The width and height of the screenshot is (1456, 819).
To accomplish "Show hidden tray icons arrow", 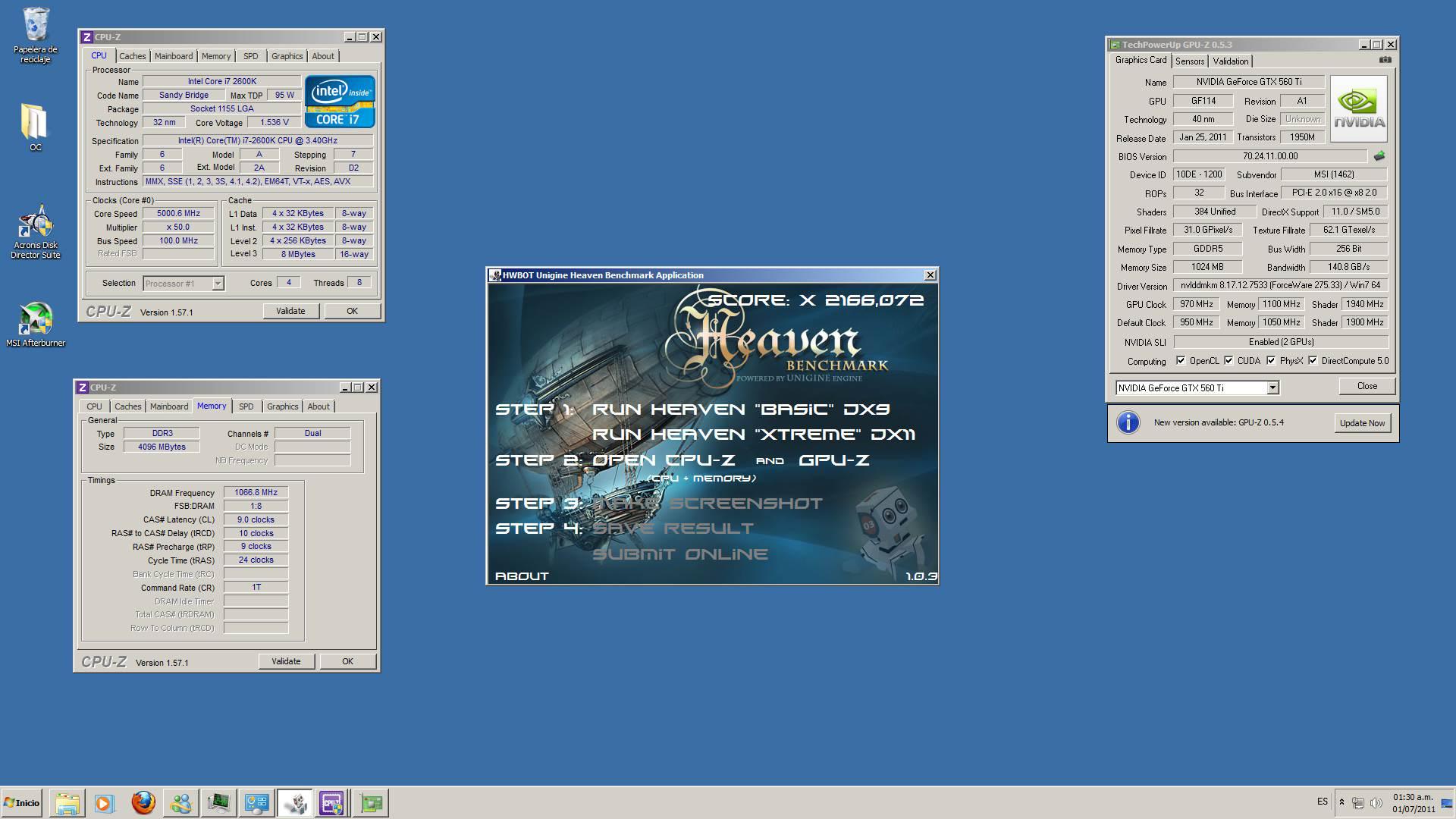I will tap(1341, 802).
